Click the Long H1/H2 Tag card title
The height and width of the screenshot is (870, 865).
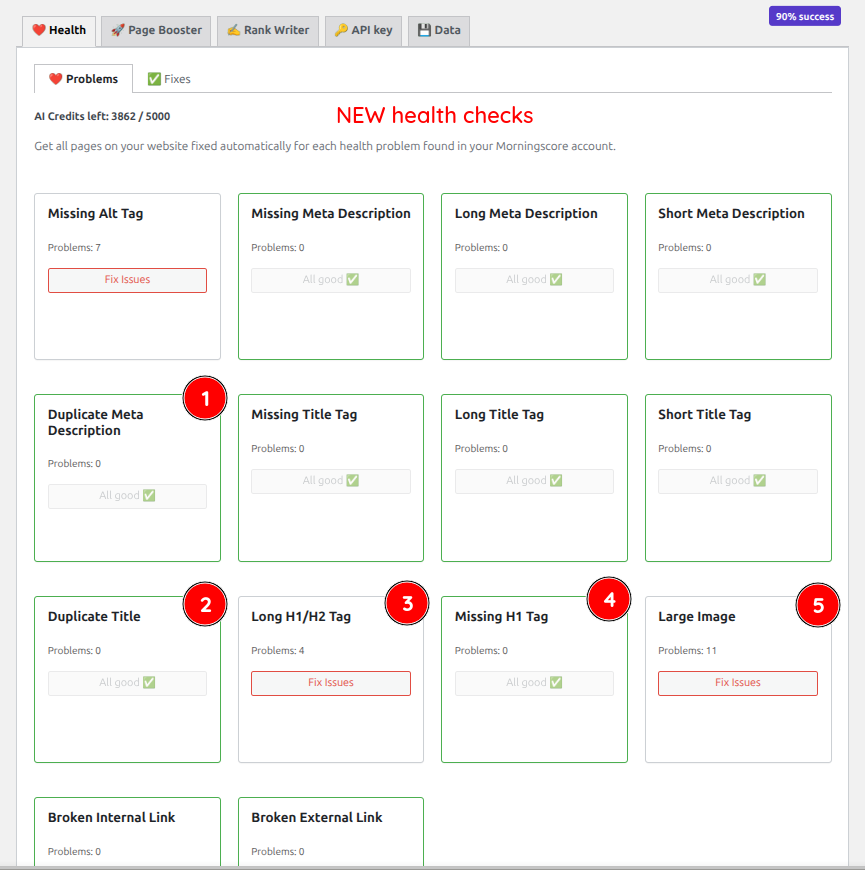coord(301,616)
